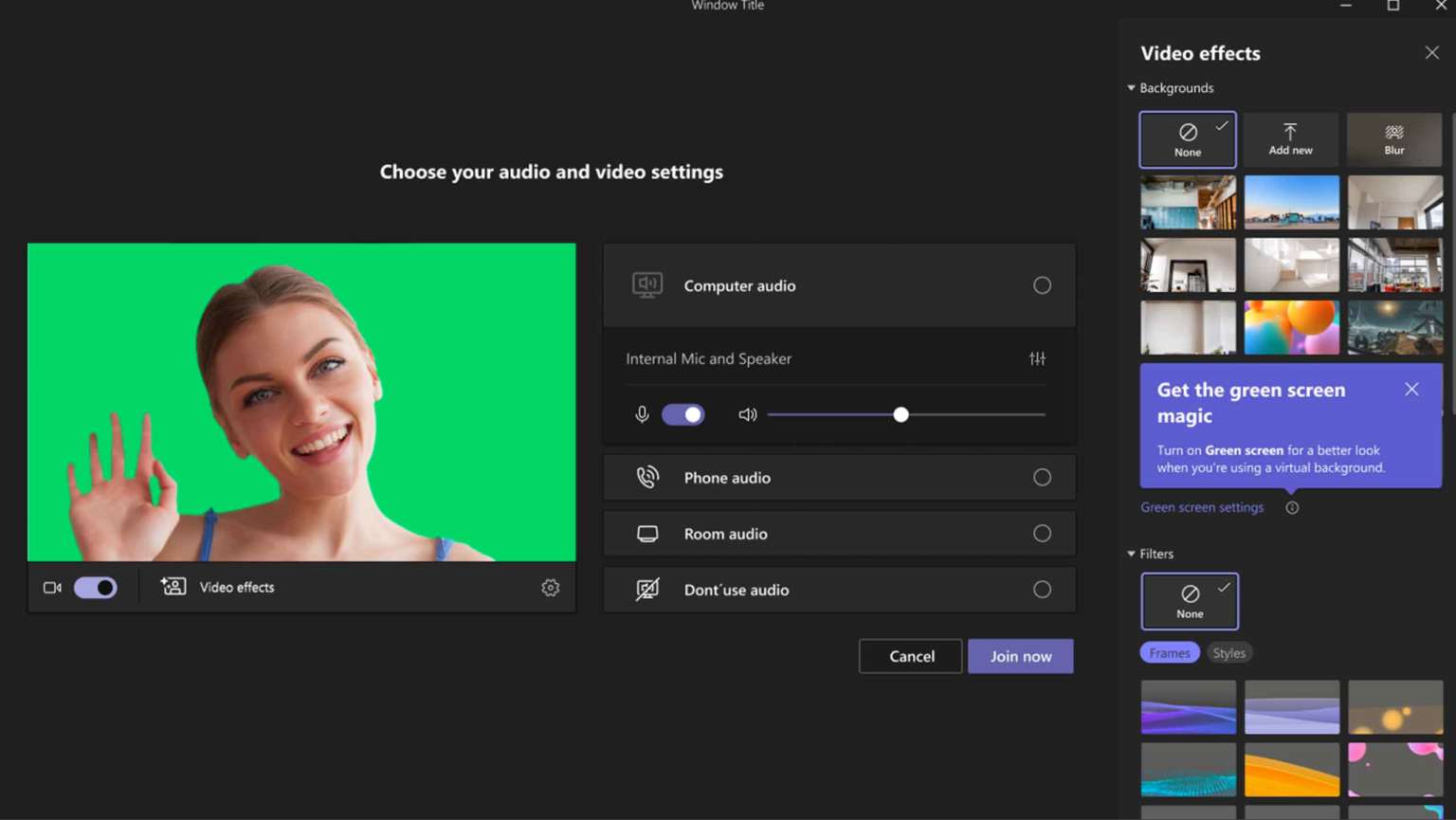Screen dimensions: 1456x820
Task: Click the Room audio screen icon
Action: point(647,533)
